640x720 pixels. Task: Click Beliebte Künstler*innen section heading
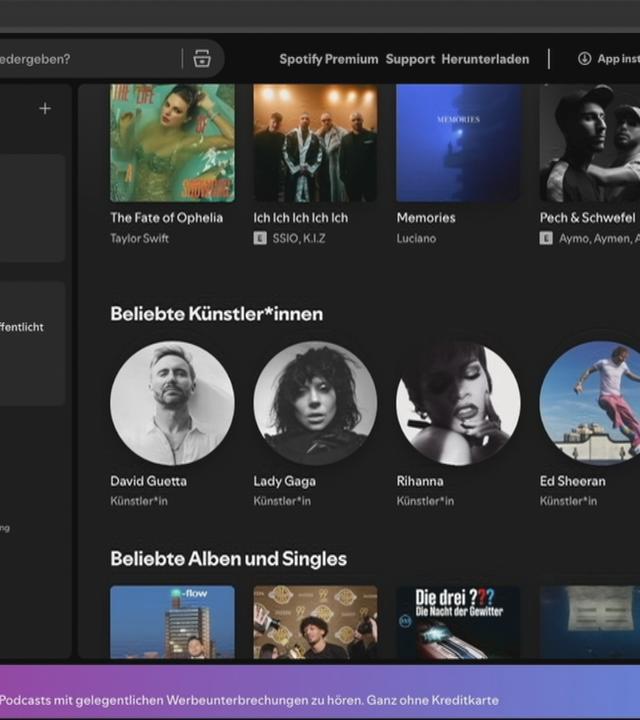tap(216, 314)
